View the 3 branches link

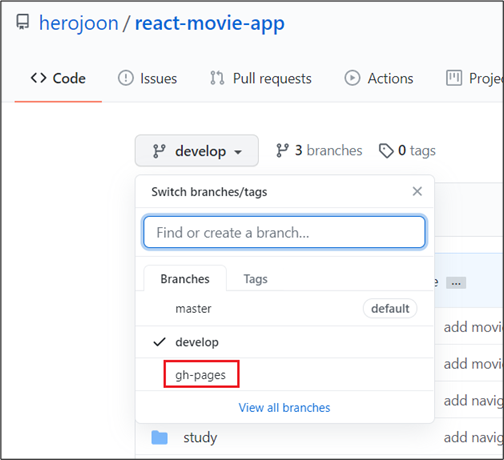click(319, 151)
